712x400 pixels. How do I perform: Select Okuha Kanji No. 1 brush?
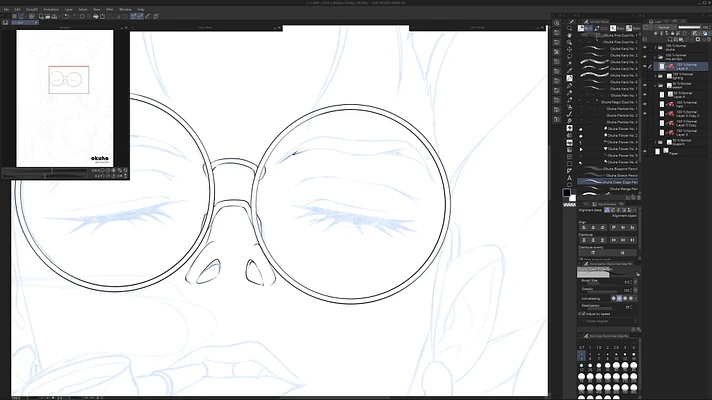click(608, 49)
